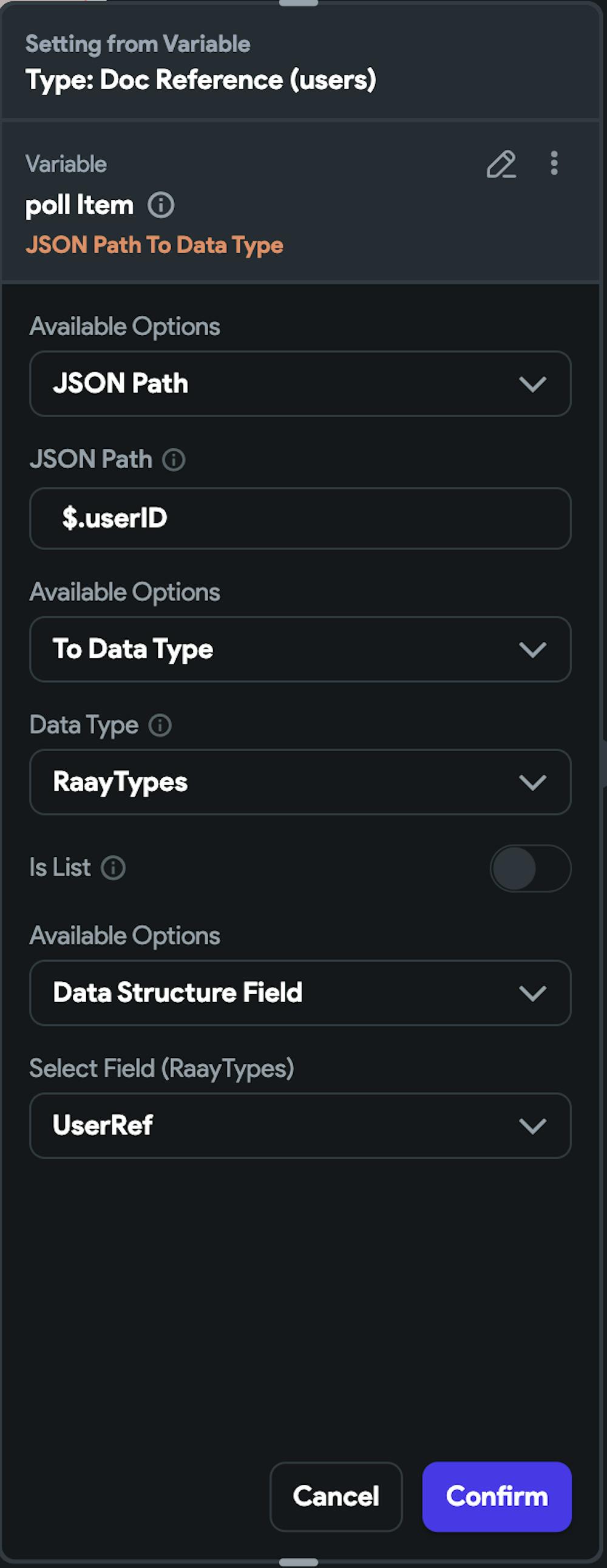
Task: Click the poll Item variable name
Action: (80, 205)
